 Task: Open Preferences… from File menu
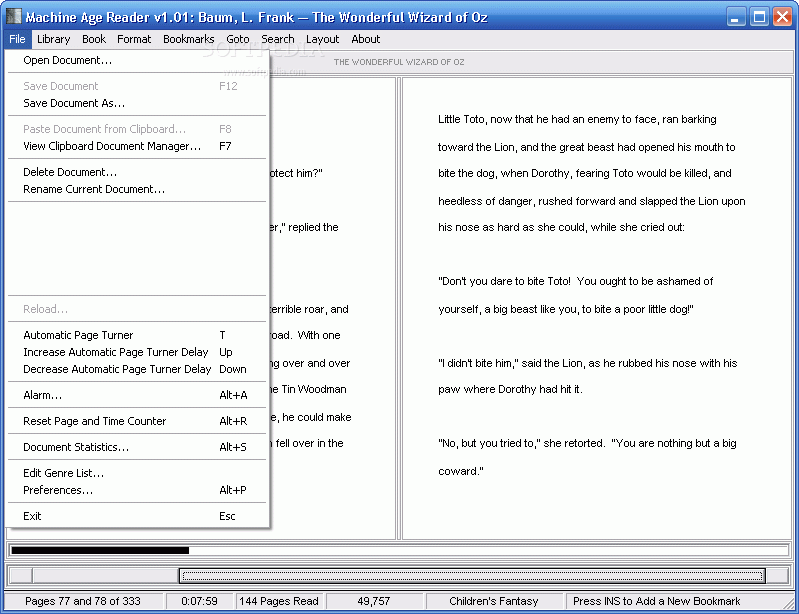[x=137, y=490]
